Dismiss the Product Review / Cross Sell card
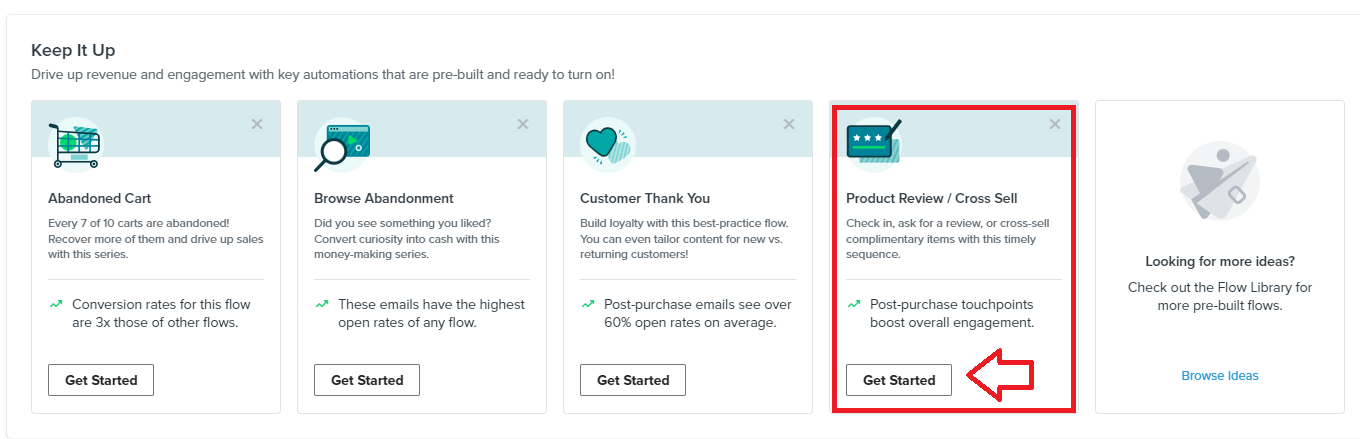The image size is (1360, 439). click(x=1055, y=124)
